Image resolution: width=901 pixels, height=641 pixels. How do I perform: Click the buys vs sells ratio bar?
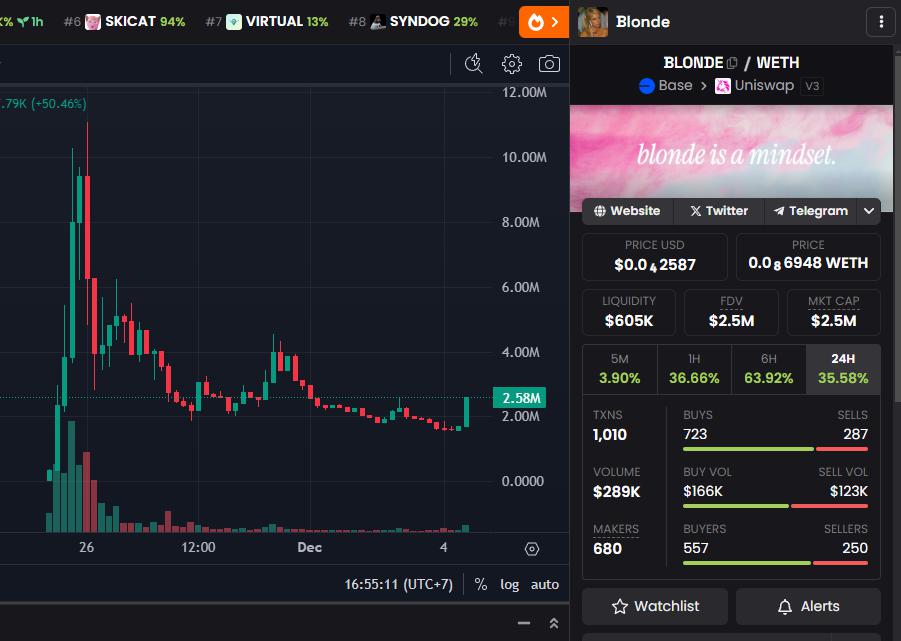click(x=775, y=449)
